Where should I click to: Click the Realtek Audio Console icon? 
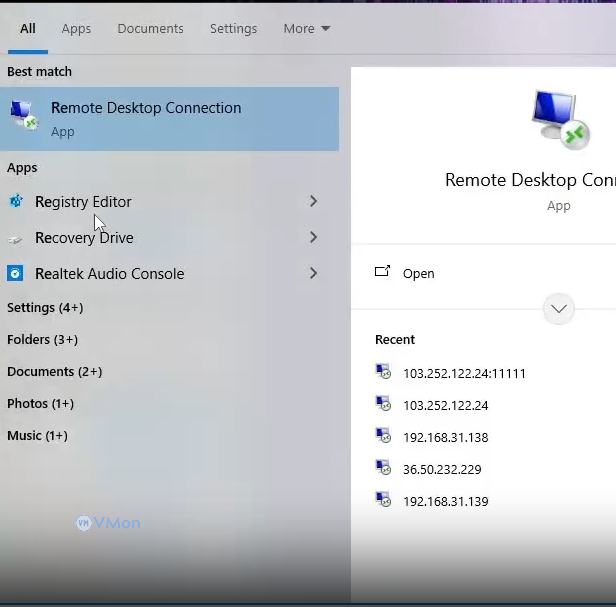[16, 273]
